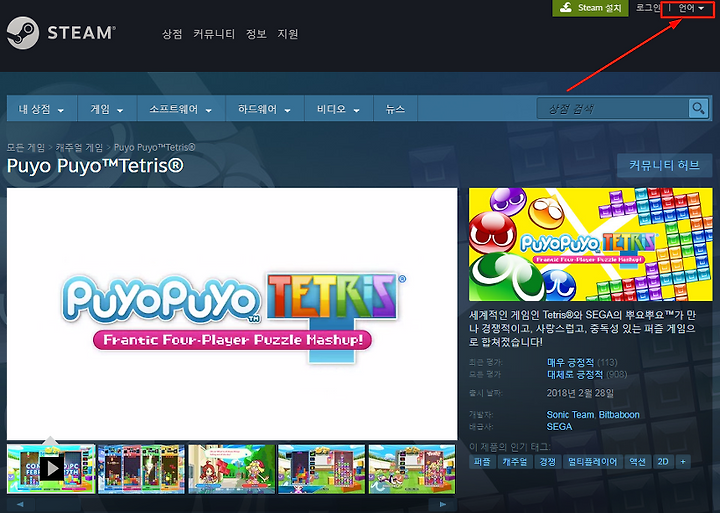720x513 pixels.
Task: Select the 멀티플레이어 tag
Action: point(592,462)
